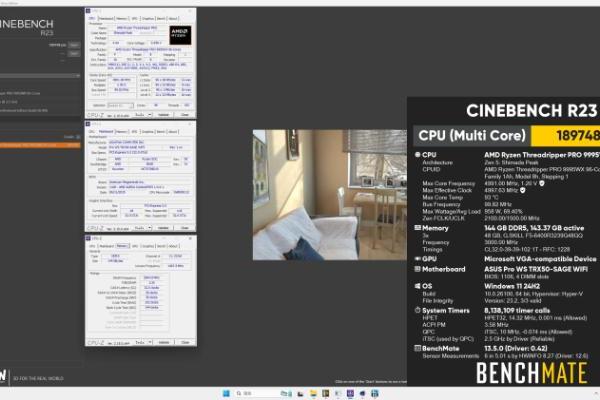Click the Motherboard icon in BenchMate panel

tap(417, 269)
